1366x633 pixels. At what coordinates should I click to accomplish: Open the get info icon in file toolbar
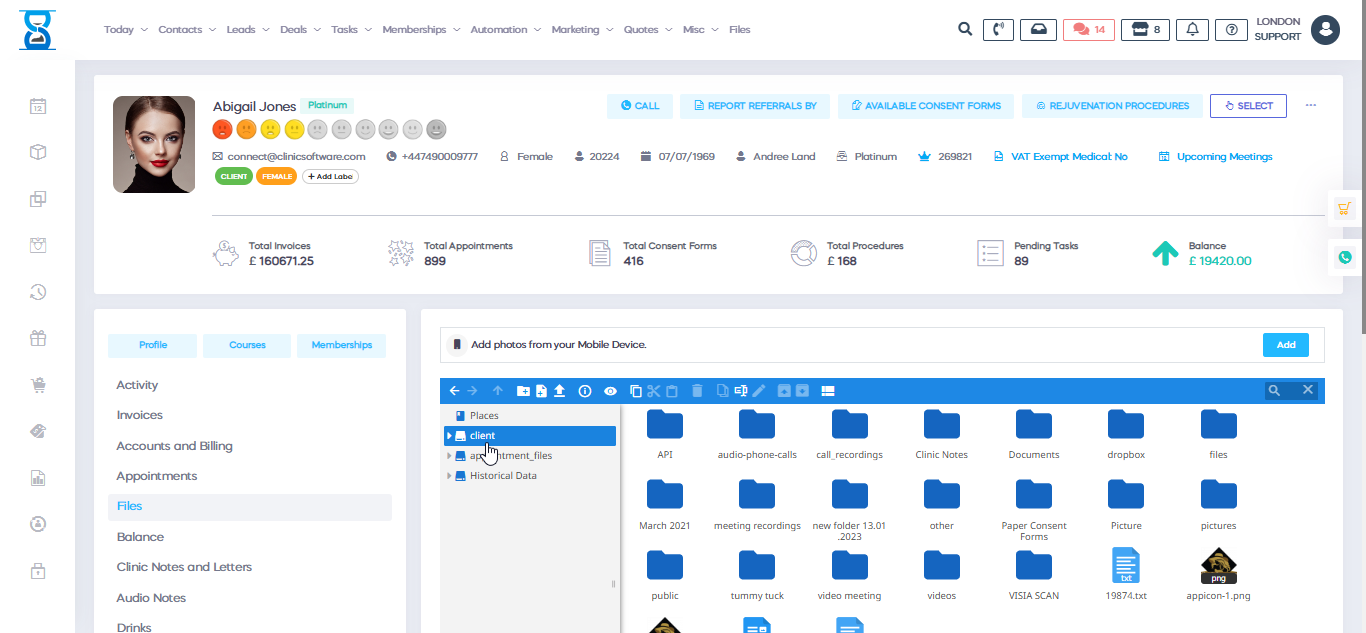[586, 391]
